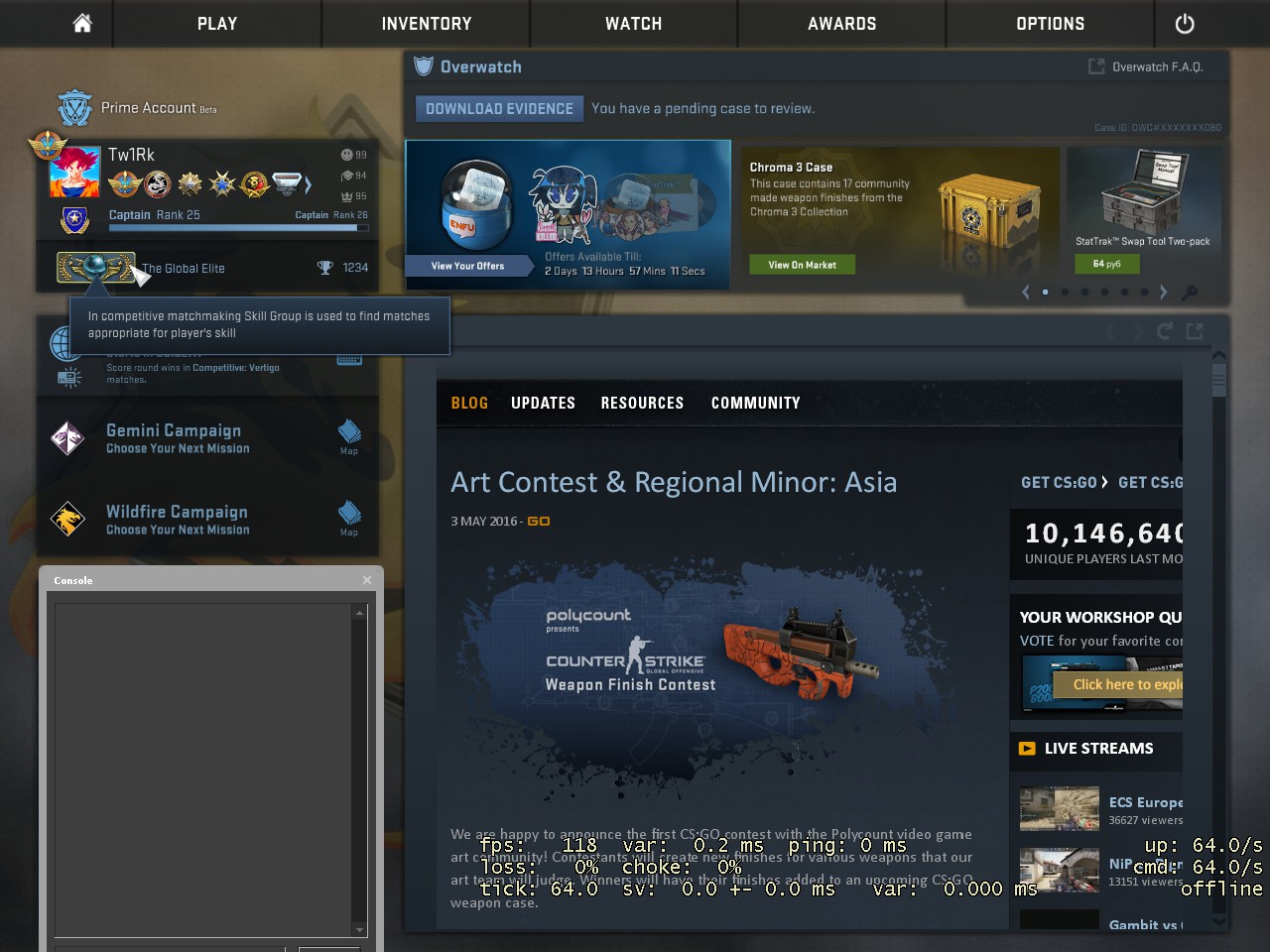The height and width of the screenshot is (952, 1270).
Task: Select the fifth carousel page dot
Action: (1124, 292)
